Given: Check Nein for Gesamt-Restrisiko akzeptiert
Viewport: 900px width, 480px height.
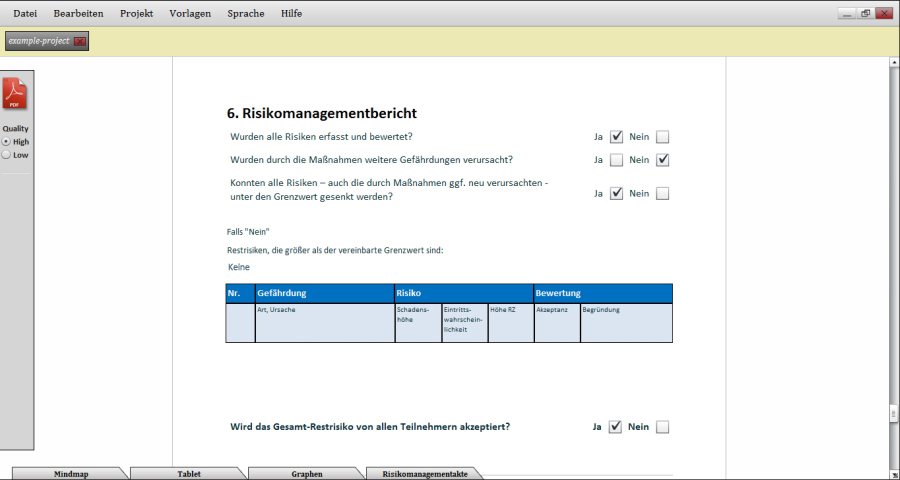Looking at the screenshot, I should tap(662, 427).
